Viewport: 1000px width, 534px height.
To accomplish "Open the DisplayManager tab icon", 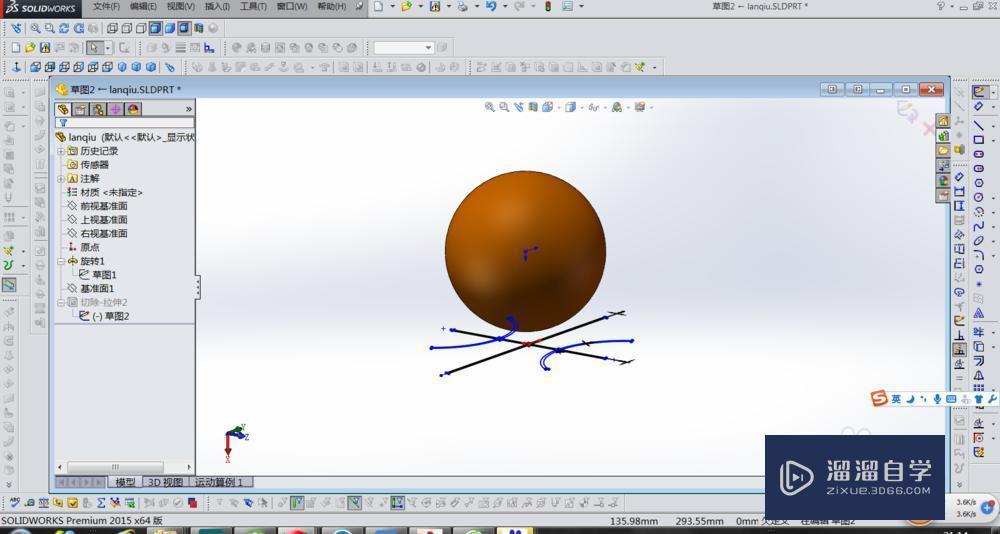I will (x=133, y=109).
